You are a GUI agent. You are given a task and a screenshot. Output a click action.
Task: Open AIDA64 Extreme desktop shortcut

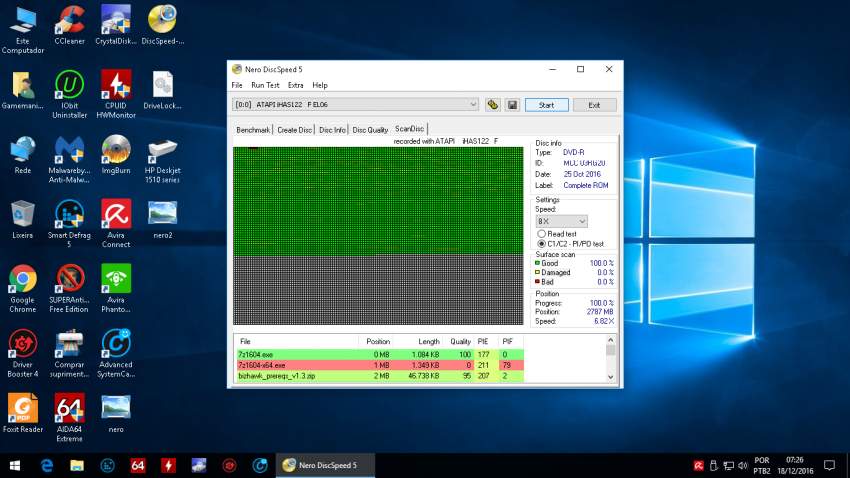[69, 418]
